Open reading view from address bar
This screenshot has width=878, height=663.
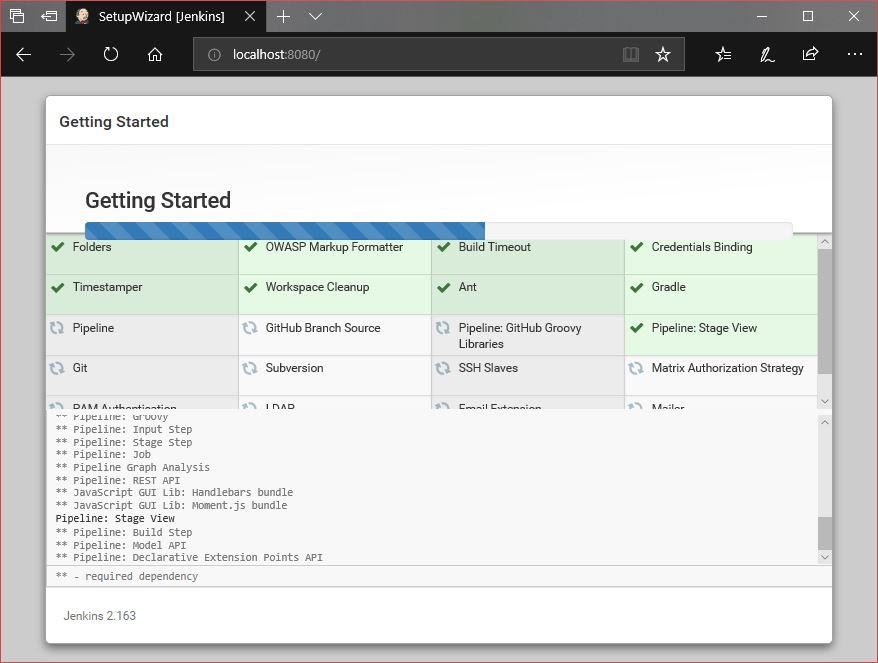(x=630, y=55)
